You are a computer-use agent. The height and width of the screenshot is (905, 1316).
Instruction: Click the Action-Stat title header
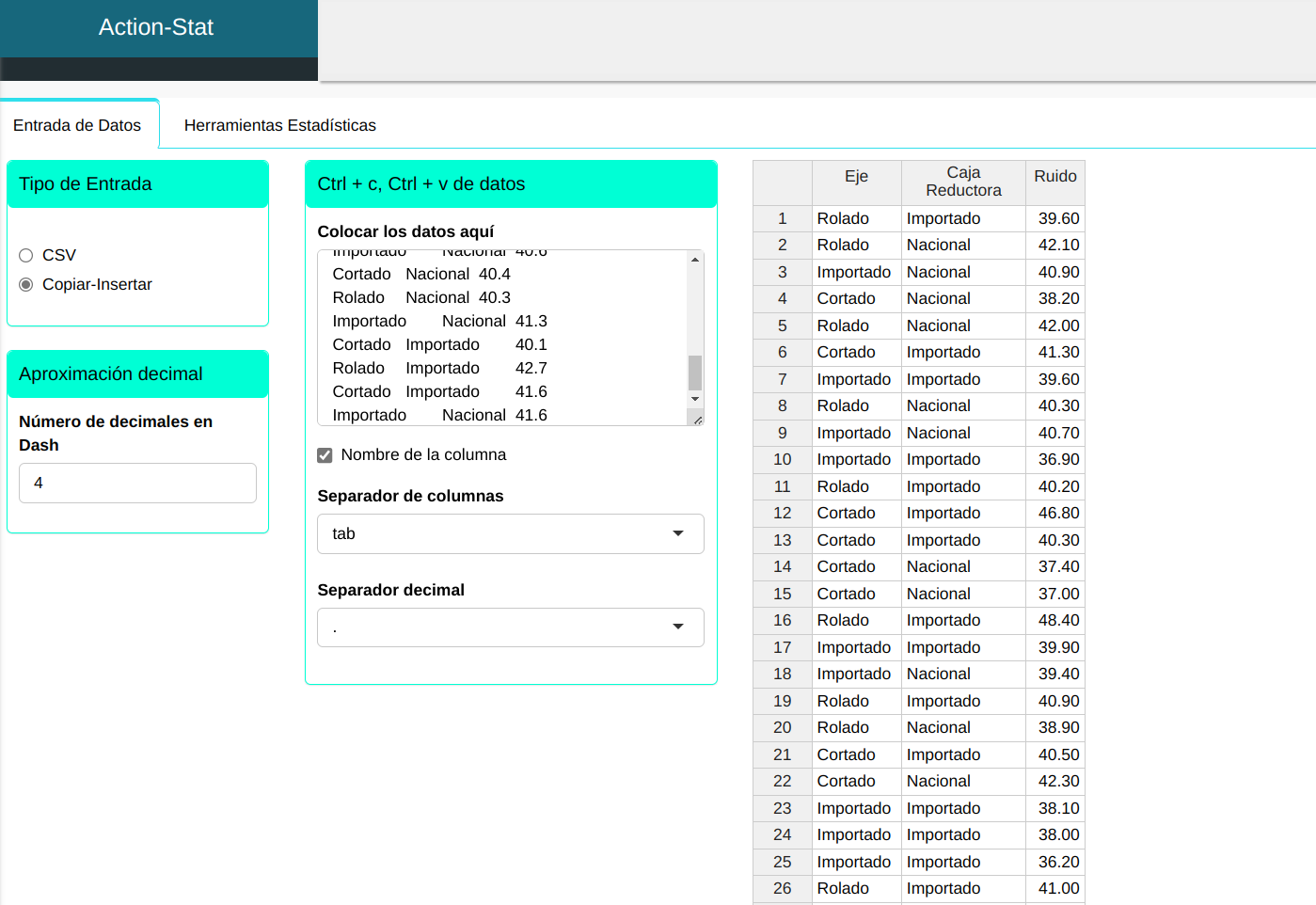tap(156, 27)
